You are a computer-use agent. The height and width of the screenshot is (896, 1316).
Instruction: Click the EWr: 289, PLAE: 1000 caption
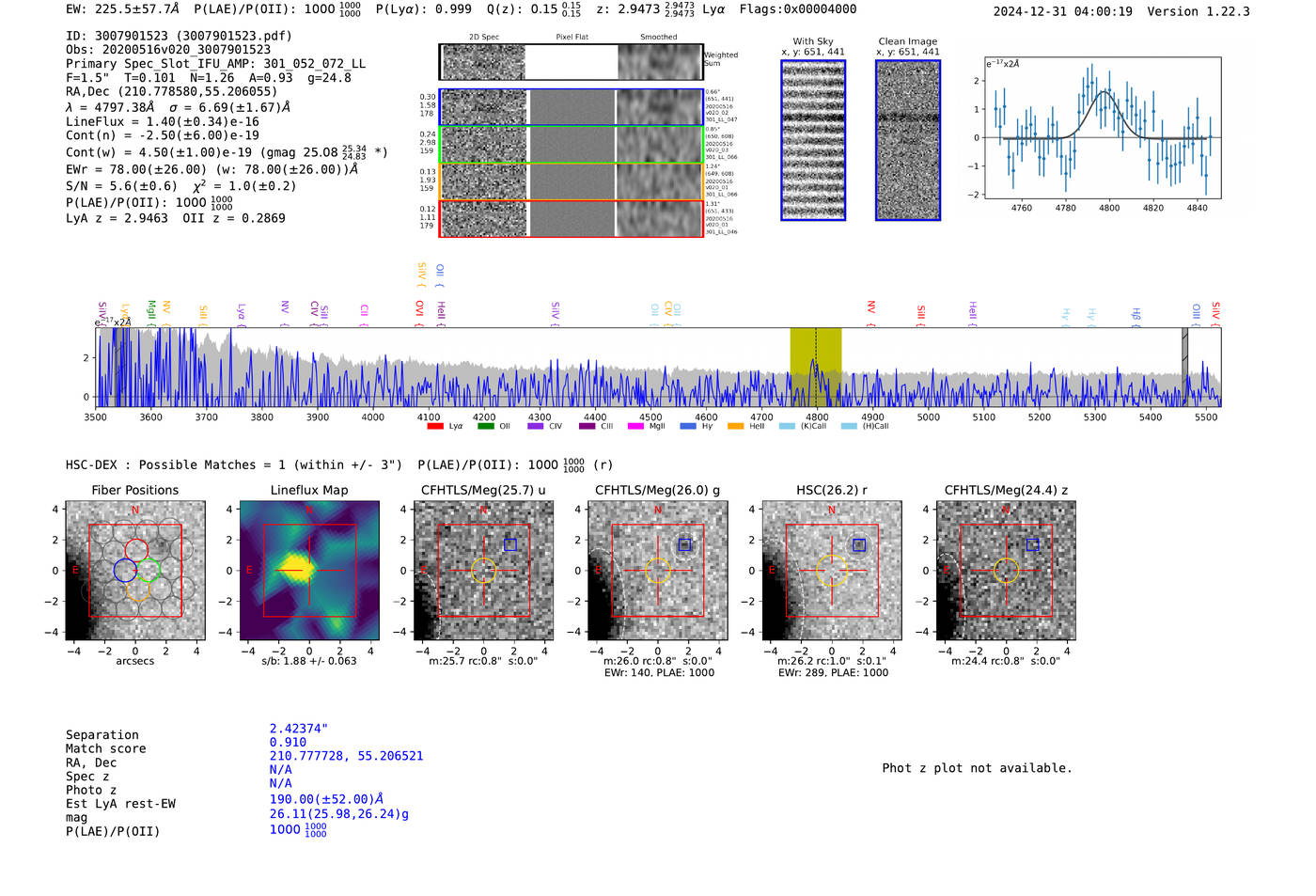(833, 672)
